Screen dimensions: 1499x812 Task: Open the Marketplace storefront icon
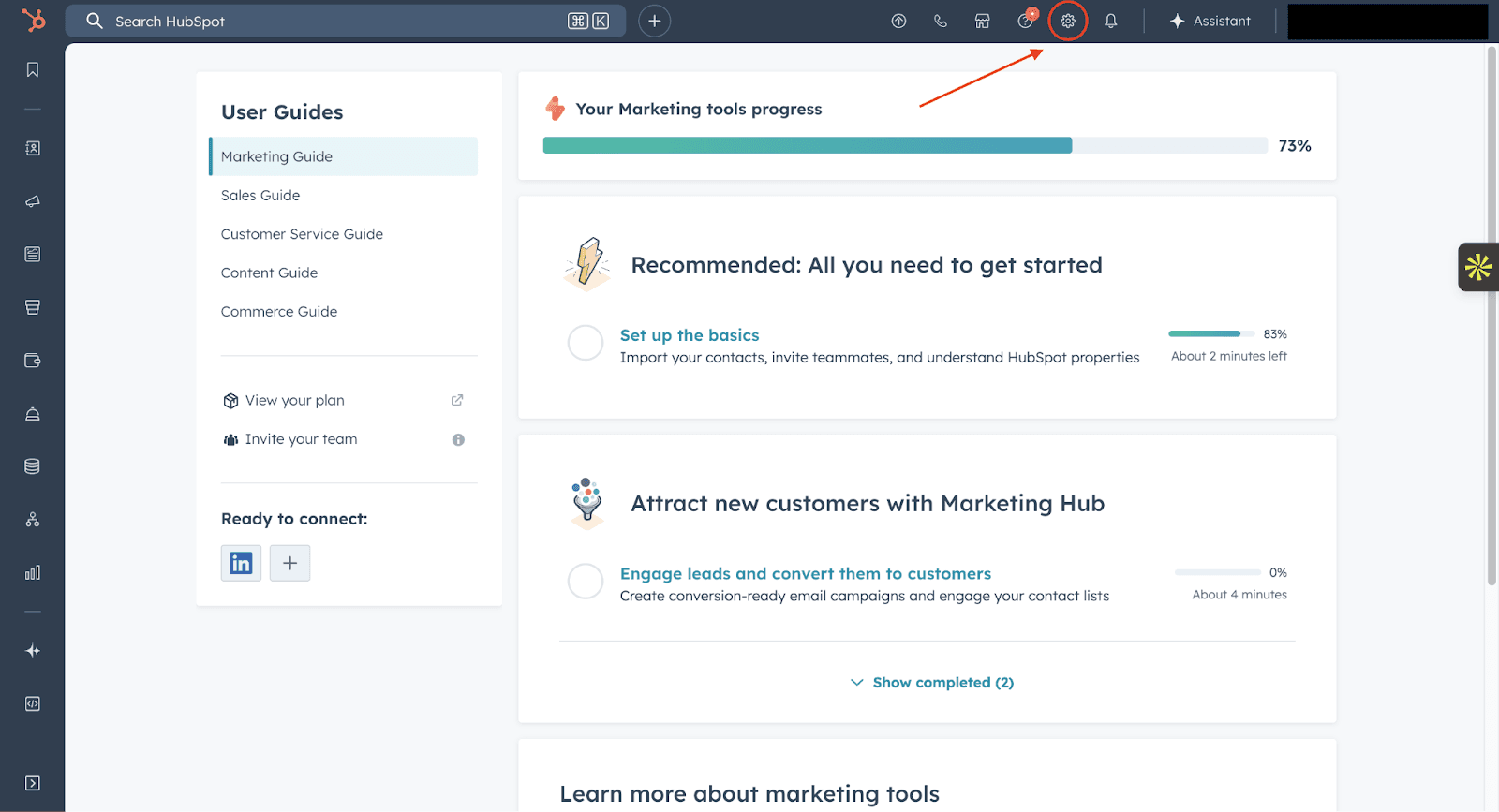(x=983, y=21)
